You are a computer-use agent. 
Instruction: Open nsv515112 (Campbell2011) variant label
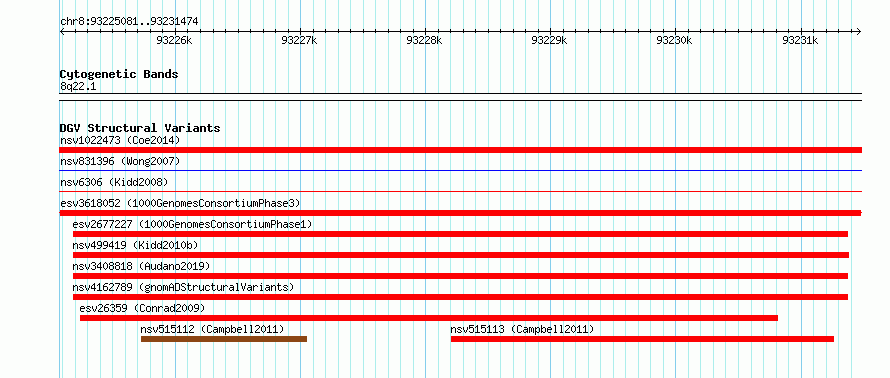212,329
